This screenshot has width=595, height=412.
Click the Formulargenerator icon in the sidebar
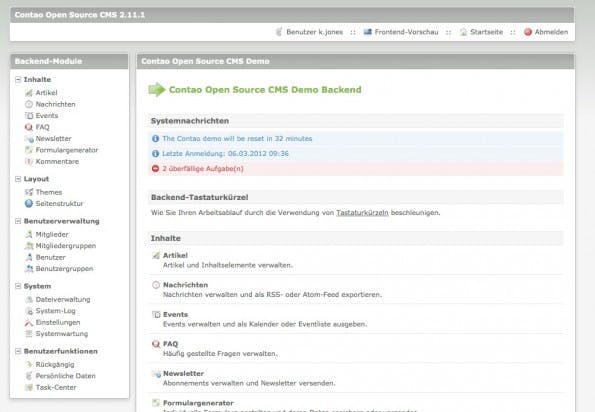[29, 150]
